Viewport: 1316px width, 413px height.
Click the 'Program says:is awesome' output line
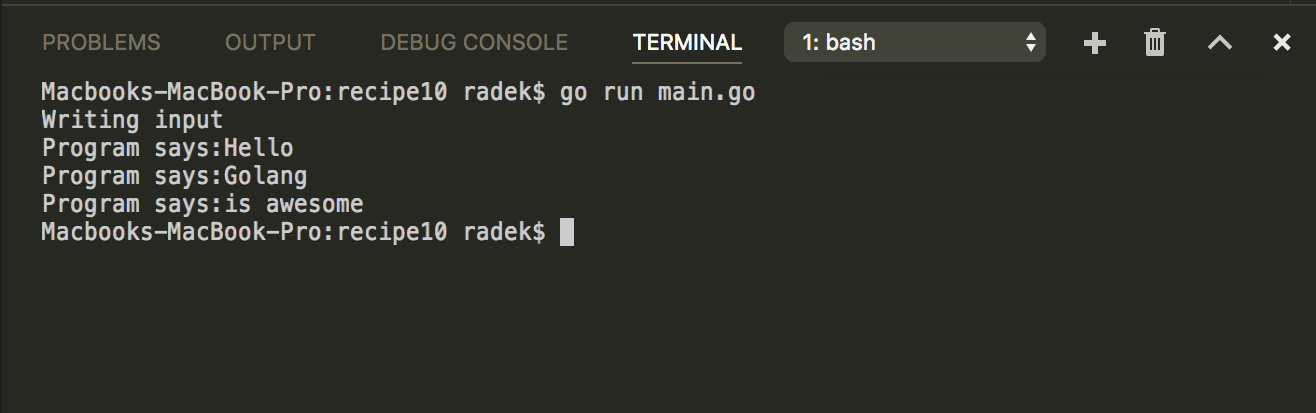(202, 205)
